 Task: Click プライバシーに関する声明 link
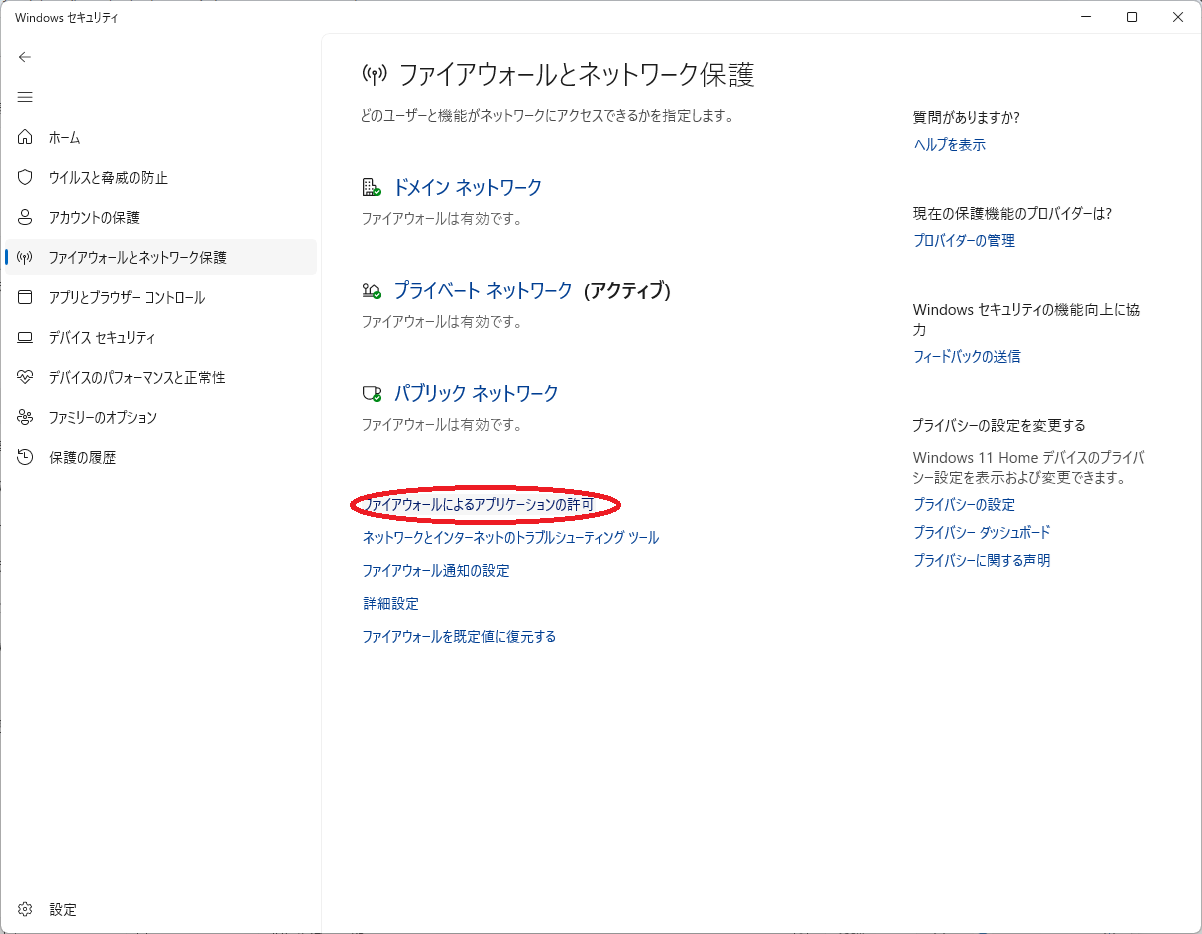(x=982, y=560)
